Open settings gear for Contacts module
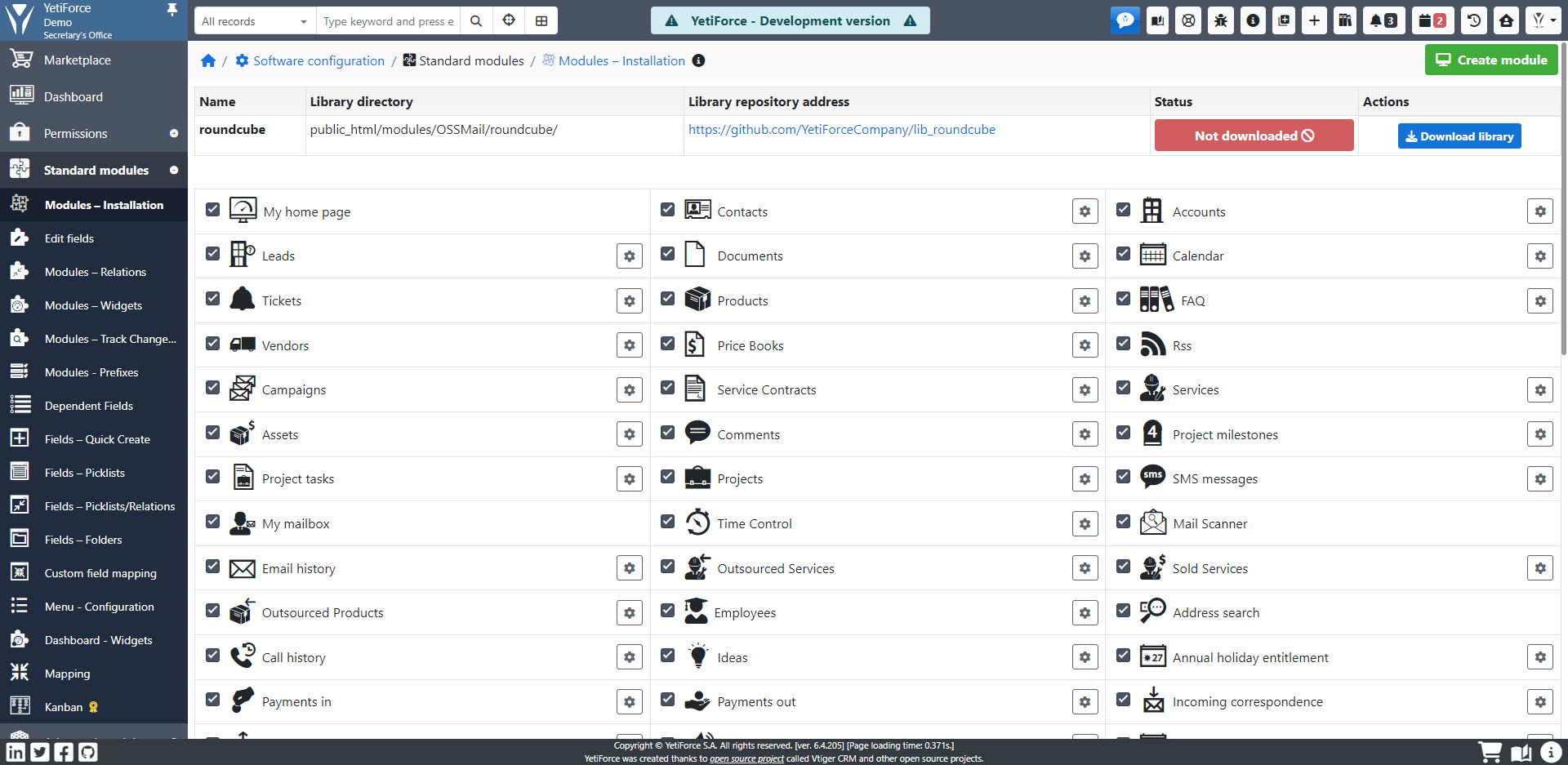This screenshot has height=765, width=1568. click(1085, 211)
